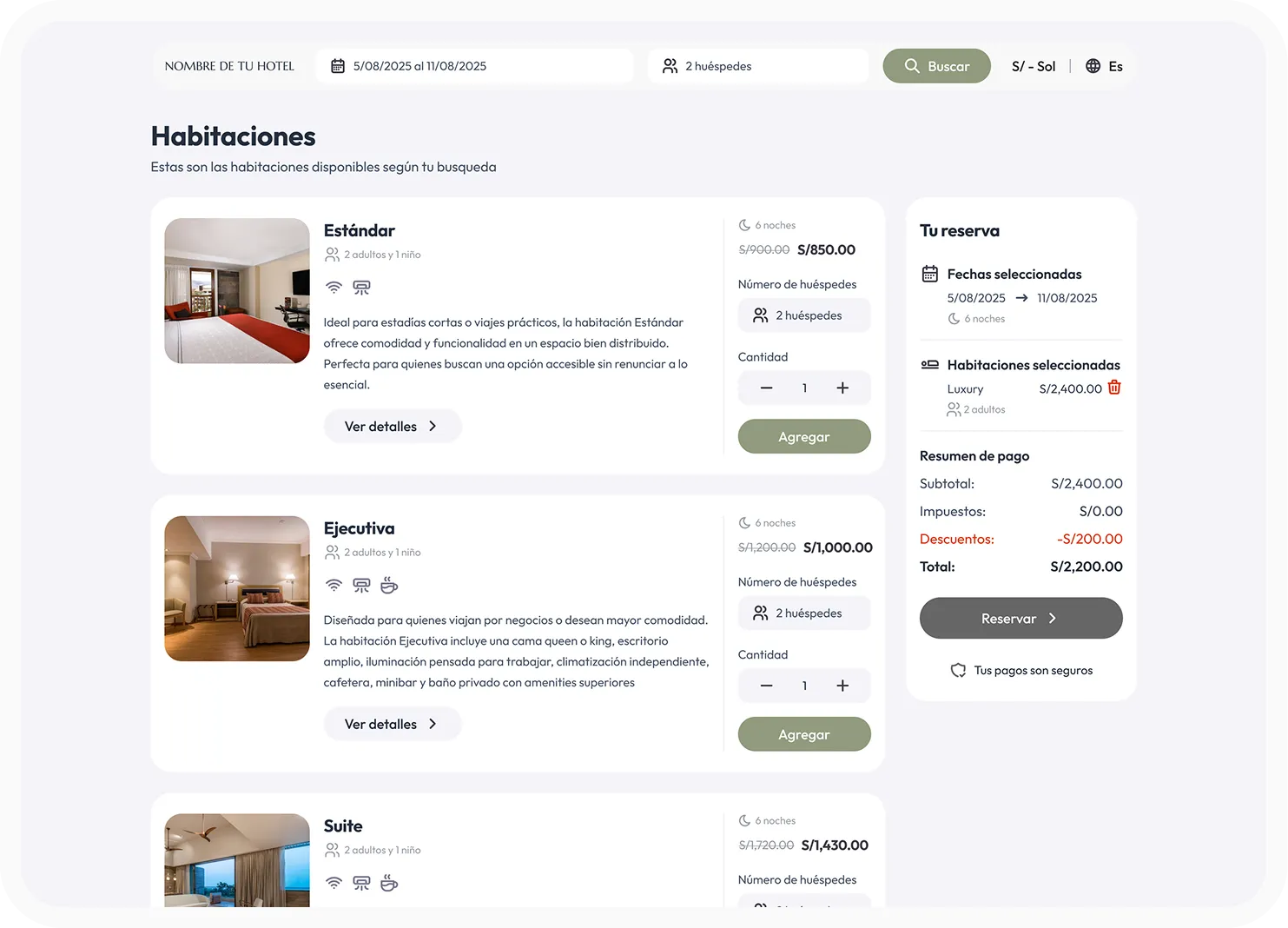This screenshot has height=928, width=1288.
Task: Click the air conditioning icon for Ejecutiva room
Action: (361, 586)
